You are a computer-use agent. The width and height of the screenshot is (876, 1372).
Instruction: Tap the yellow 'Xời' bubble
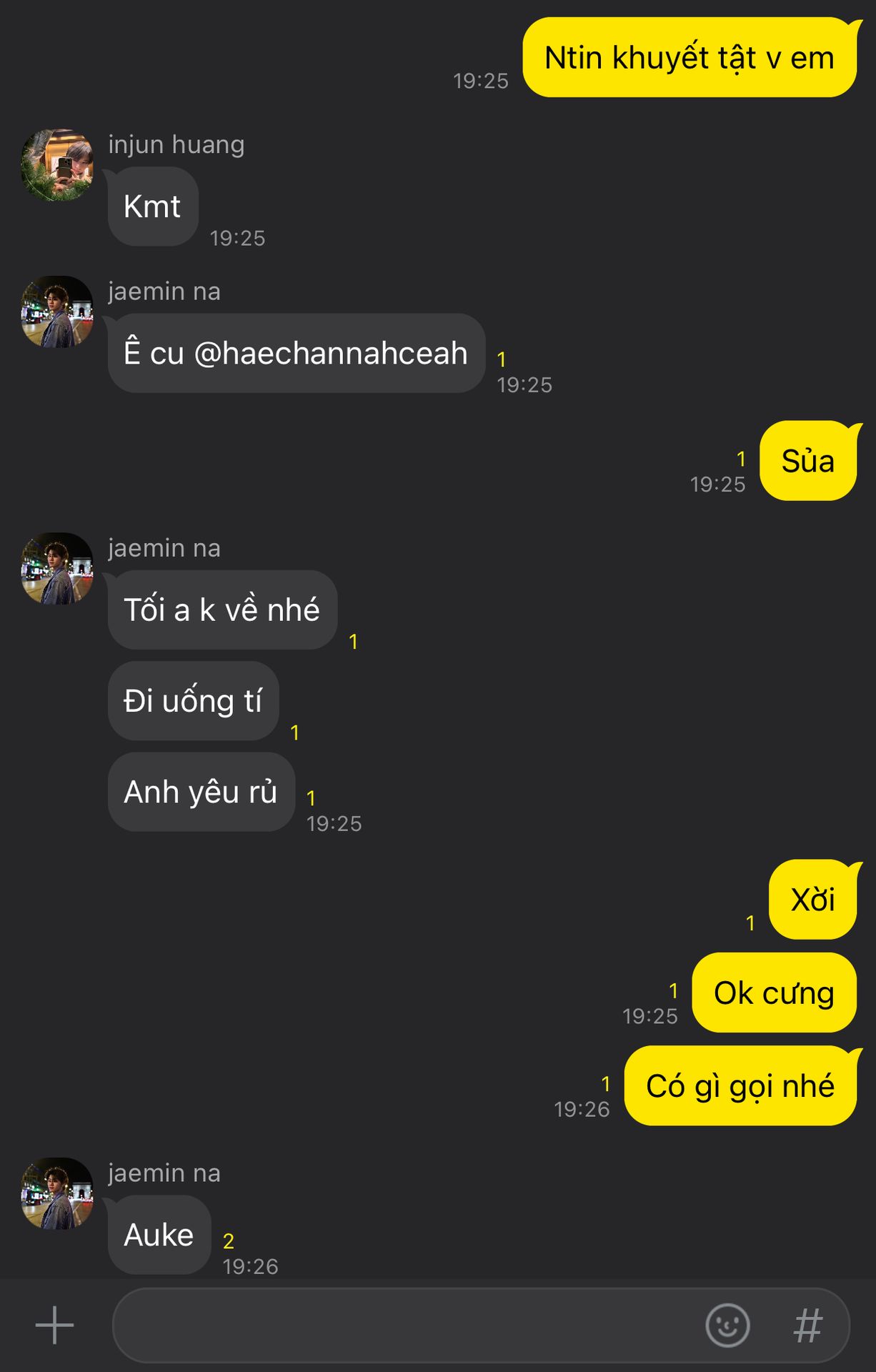point(813,900)
